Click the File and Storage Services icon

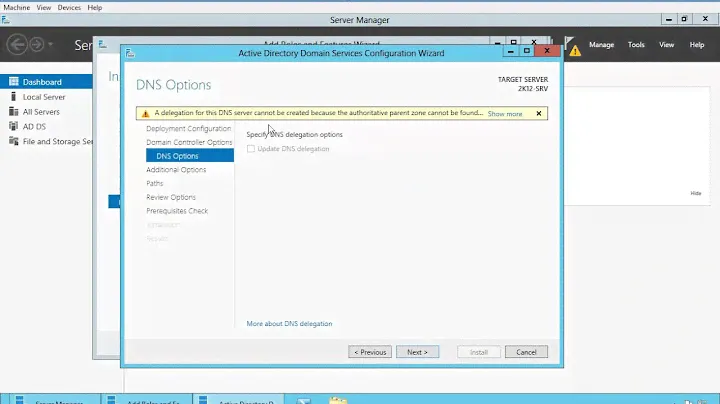click(x=13, y=142)
